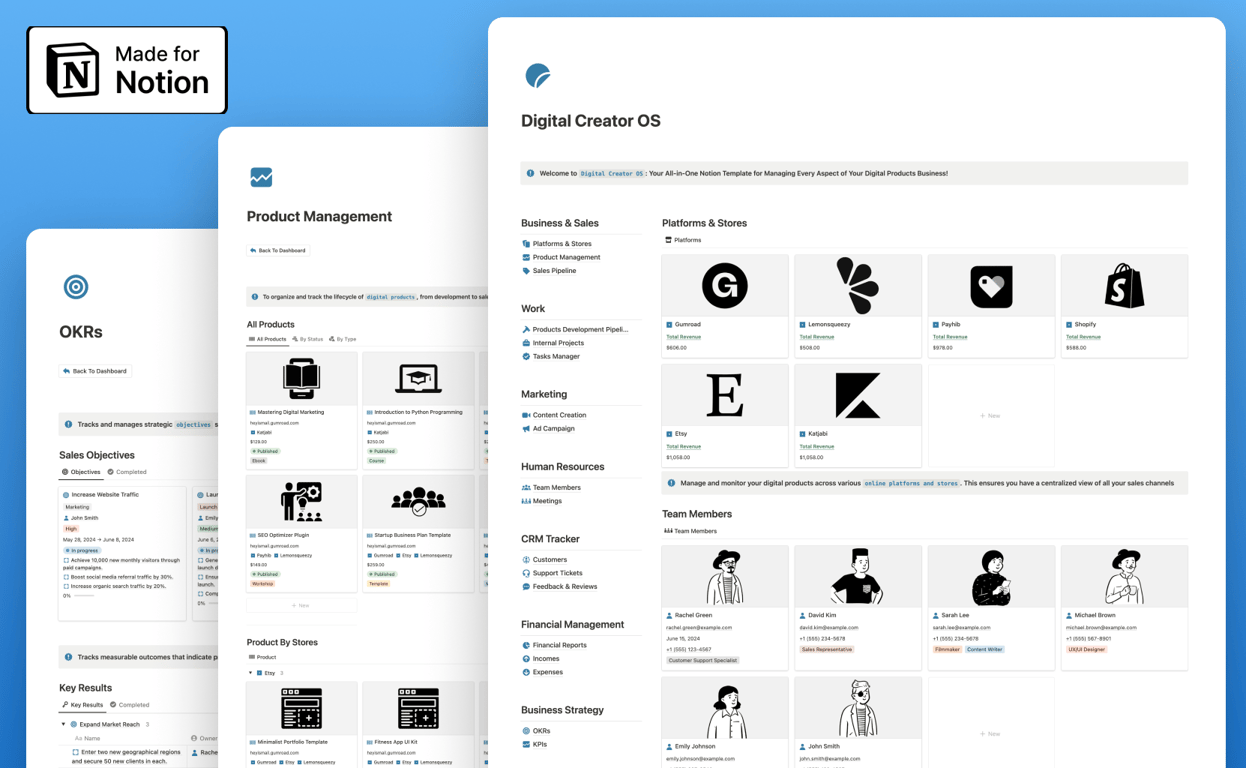Collapse the Expand Market Reach group
Screen dimensions: 1246x768
point(64,724)
